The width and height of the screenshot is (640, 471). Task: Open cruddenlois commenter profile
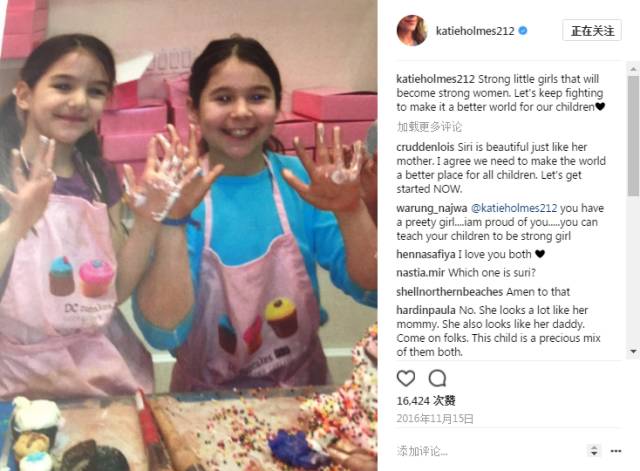coord(426,147)
